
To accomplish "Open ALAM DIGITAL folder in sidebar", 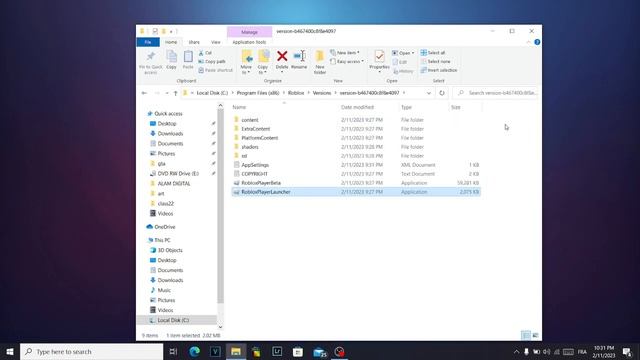I will click(173, 184).
